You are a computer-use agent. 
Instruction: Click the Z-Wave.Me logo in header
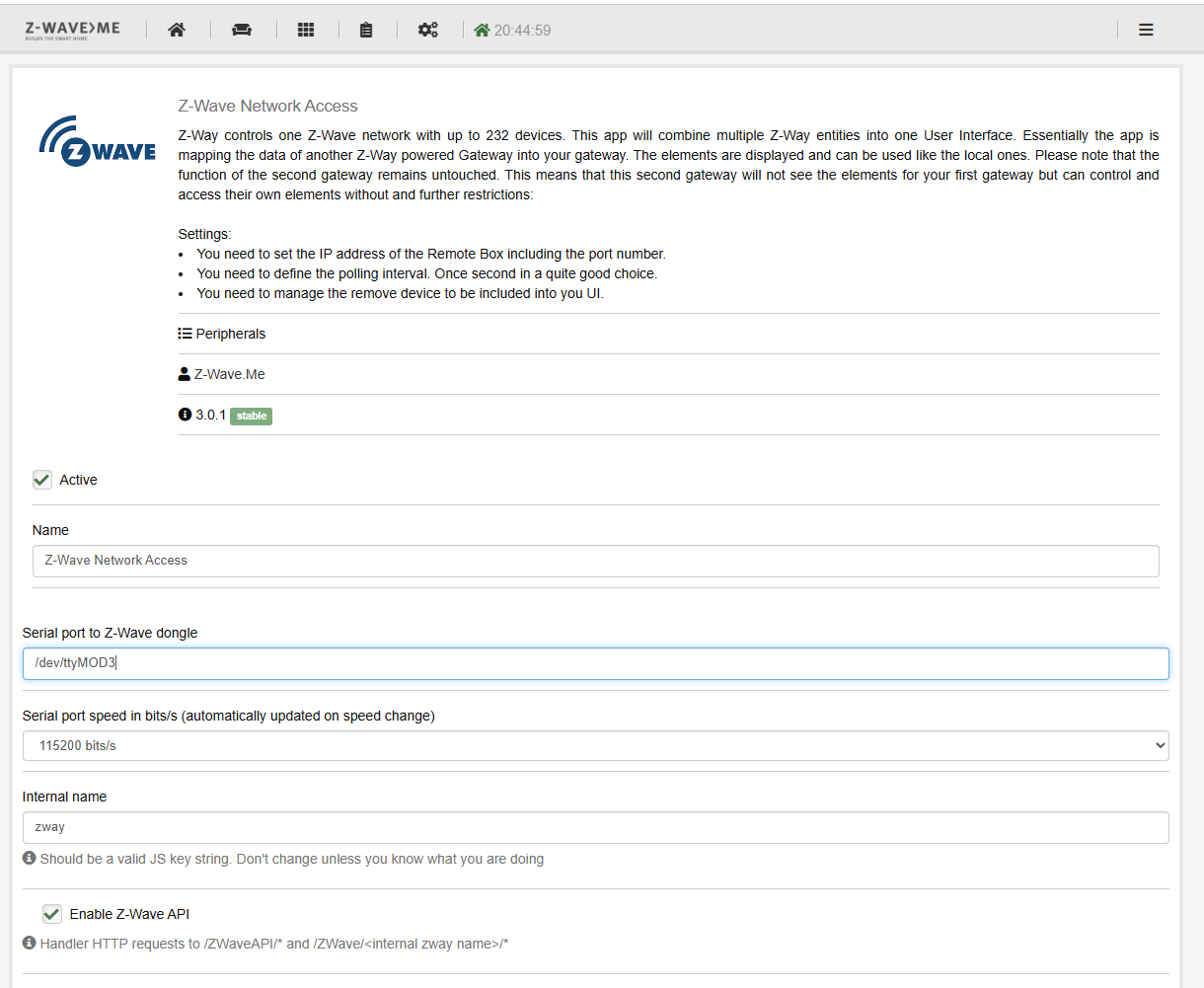click(x=72, y=30)
